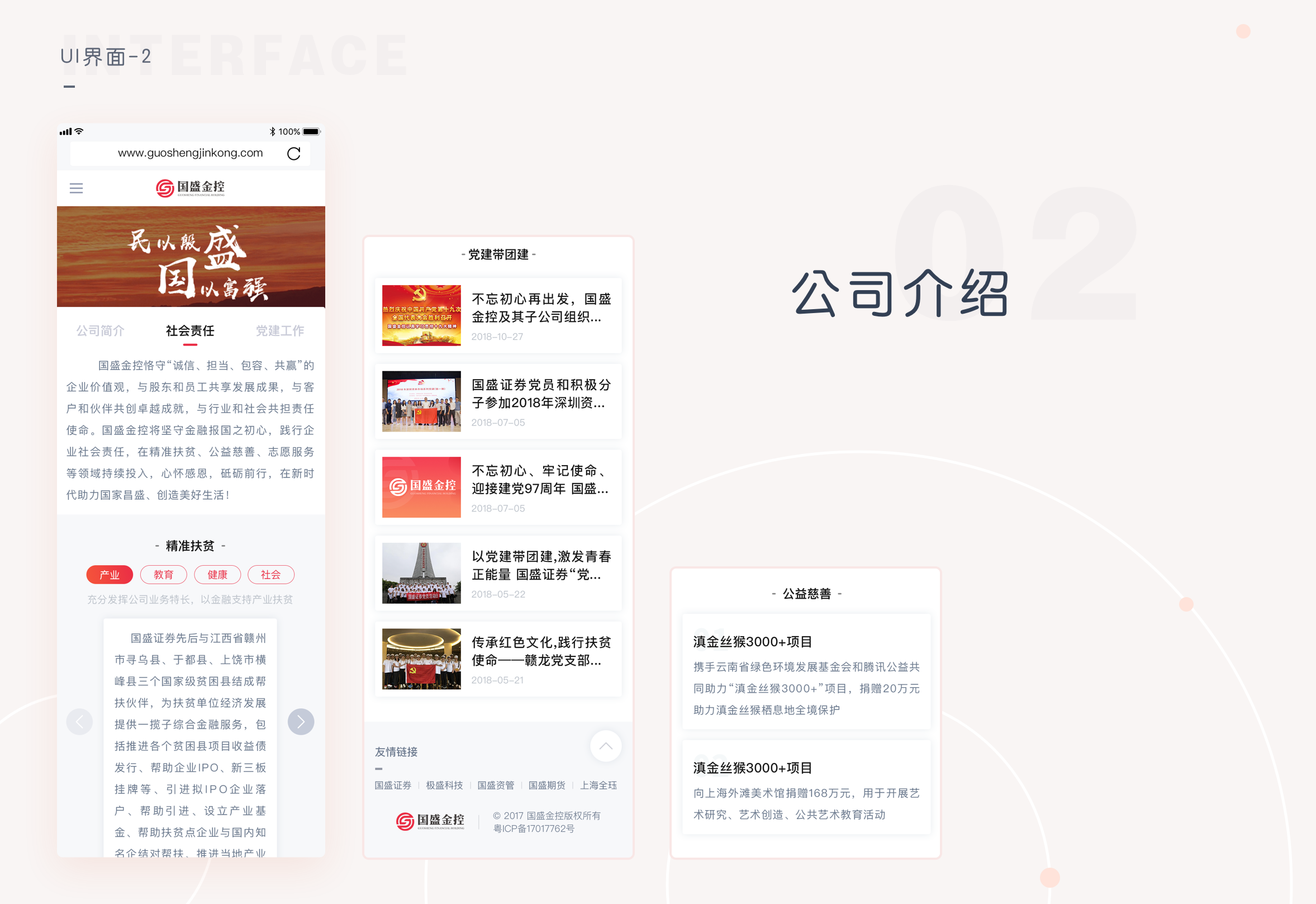The image size is (1316, 904).
Task: Select the 教育 filter pill
Action: coord(164,574)
